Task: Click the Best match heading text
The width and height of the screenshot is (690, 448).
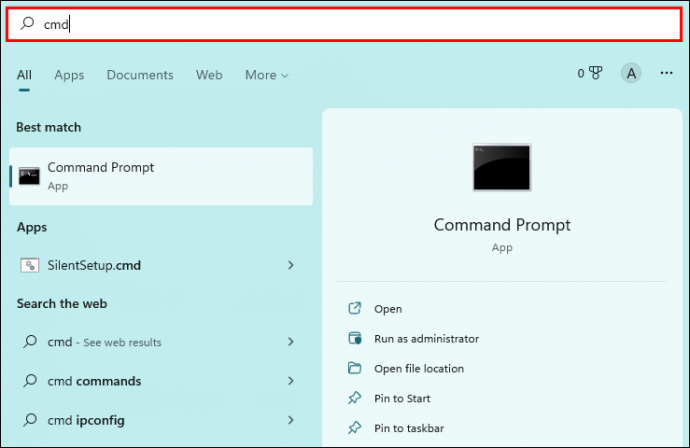Action: point(49,128)
